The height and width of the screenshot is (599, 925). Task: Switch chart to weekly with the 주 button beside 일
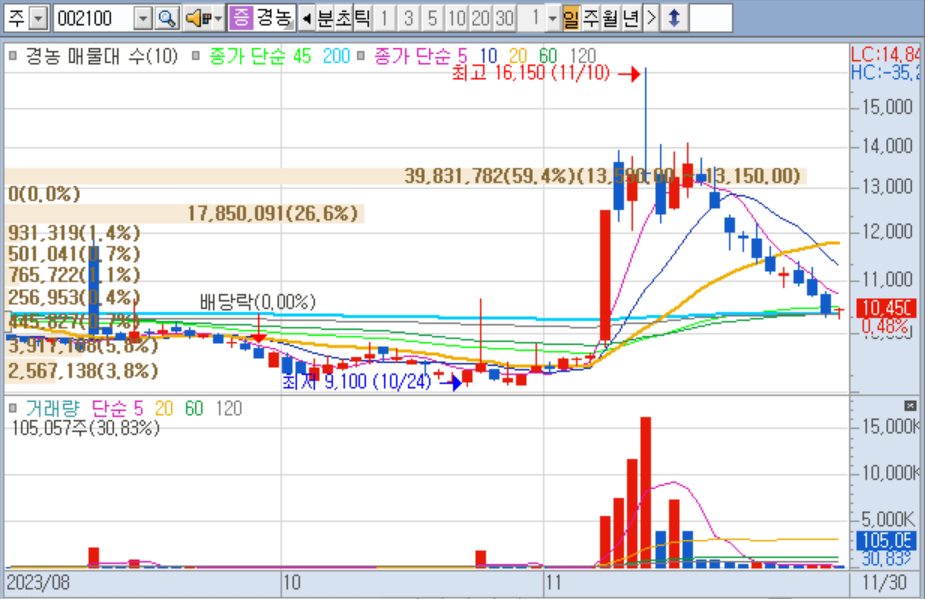tap(591, 18)
